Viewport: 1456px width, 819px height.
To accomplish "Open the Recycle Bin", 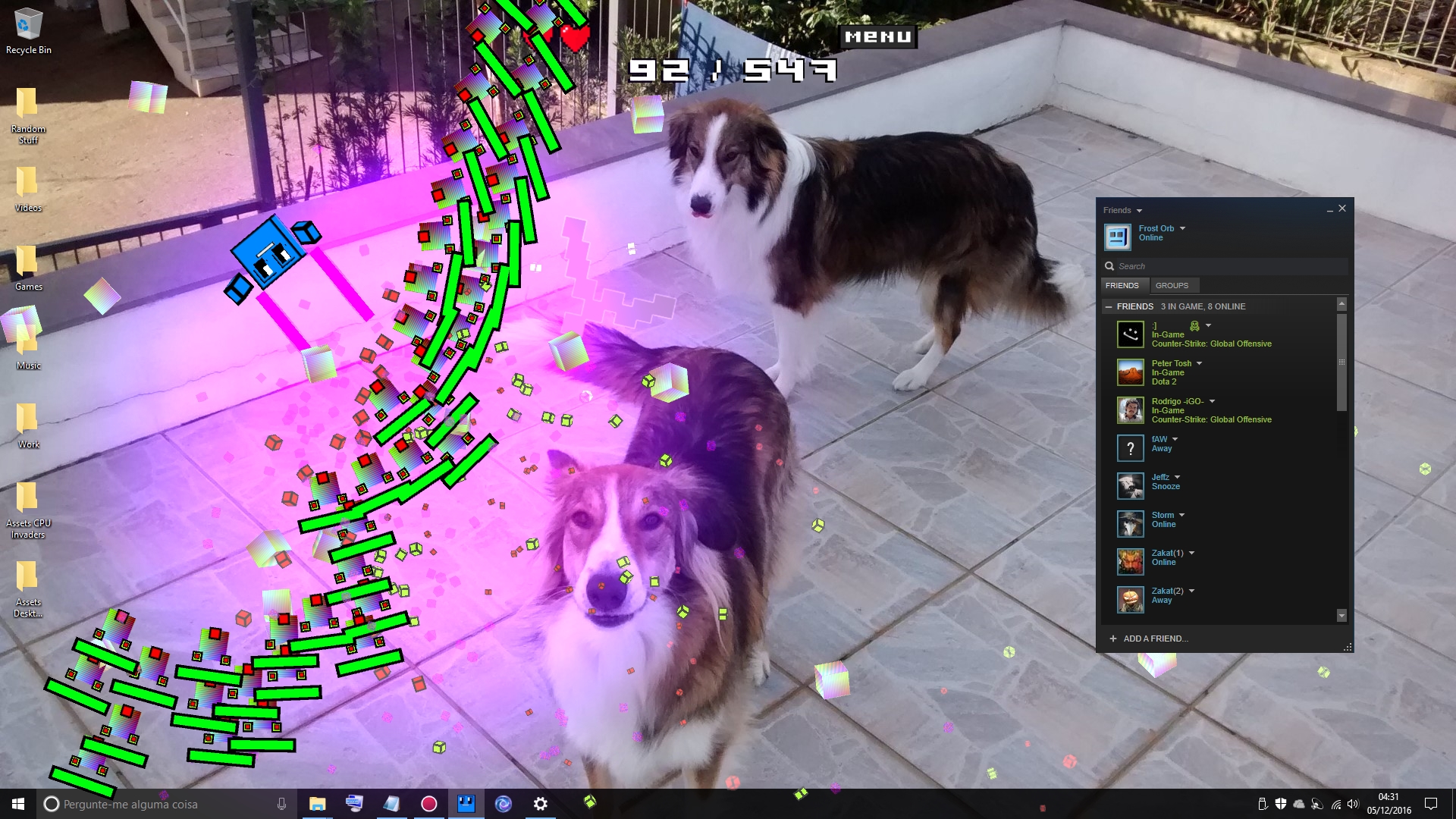I will point(28,23).
